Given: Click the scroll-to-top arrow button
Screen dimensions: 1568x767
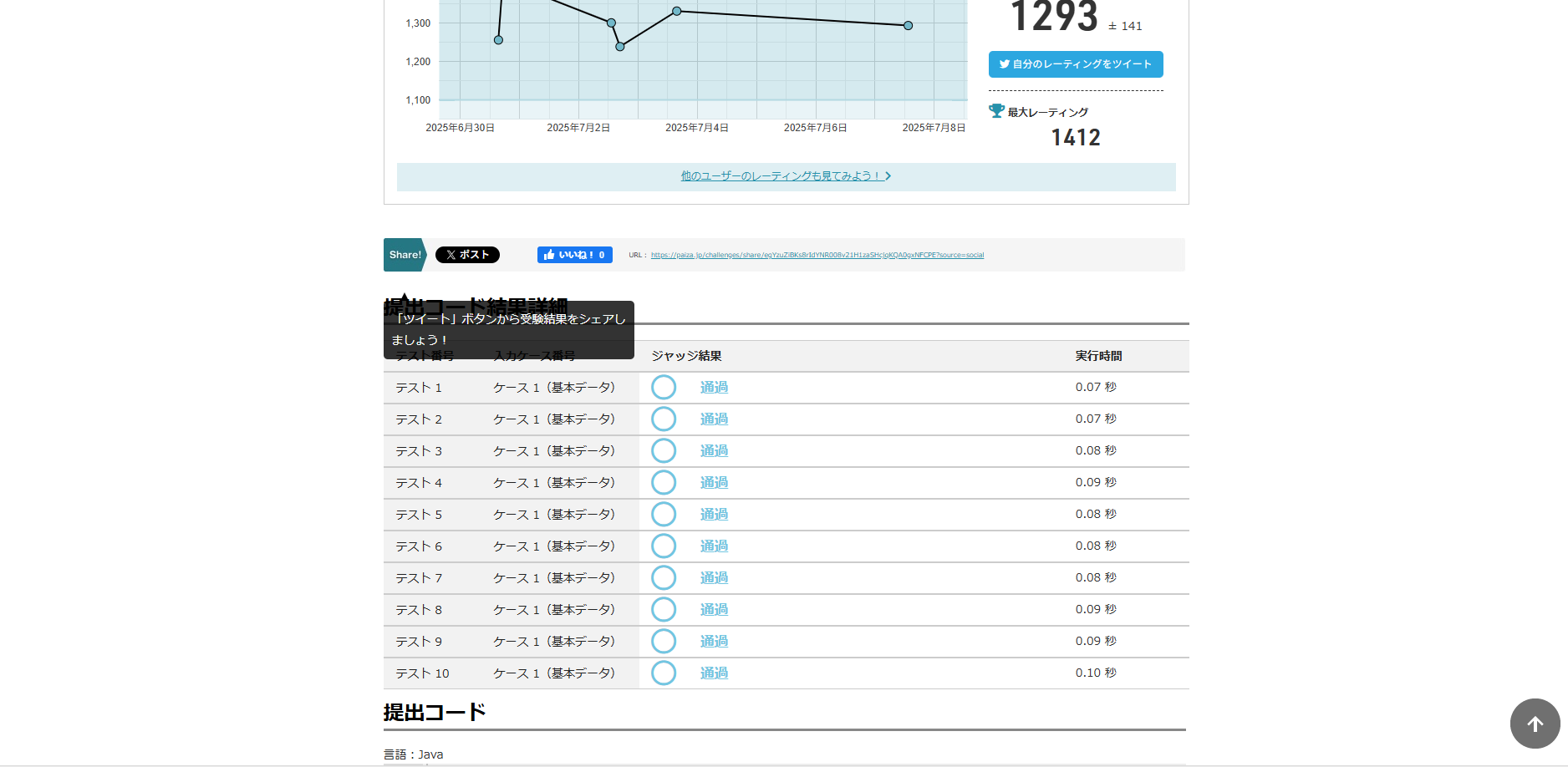Looking at the screenshot, I should tap(1535, 724).
